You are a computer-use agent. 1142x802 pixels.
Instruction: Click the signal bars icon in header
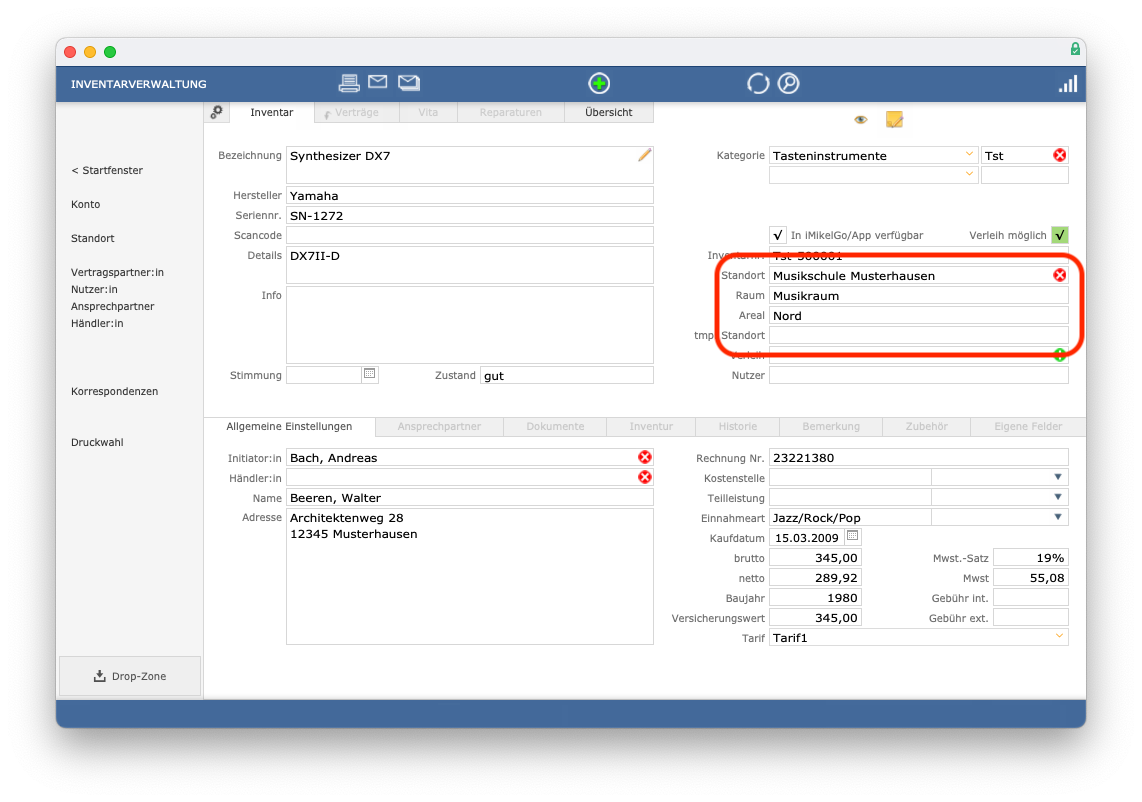(x=1068, y=84)
